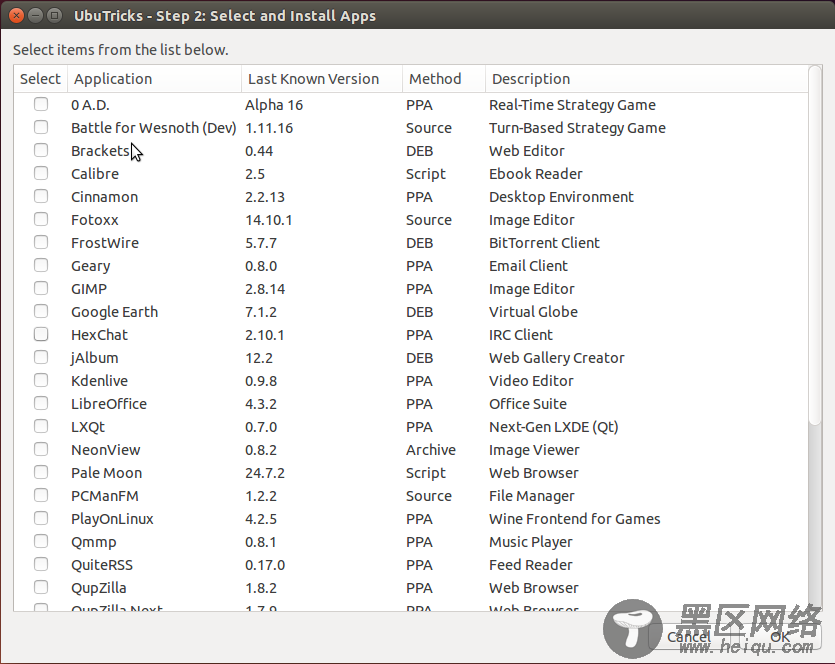
Task: Click the "2.8.14" version of GIMP
Action: pos(265,289)
